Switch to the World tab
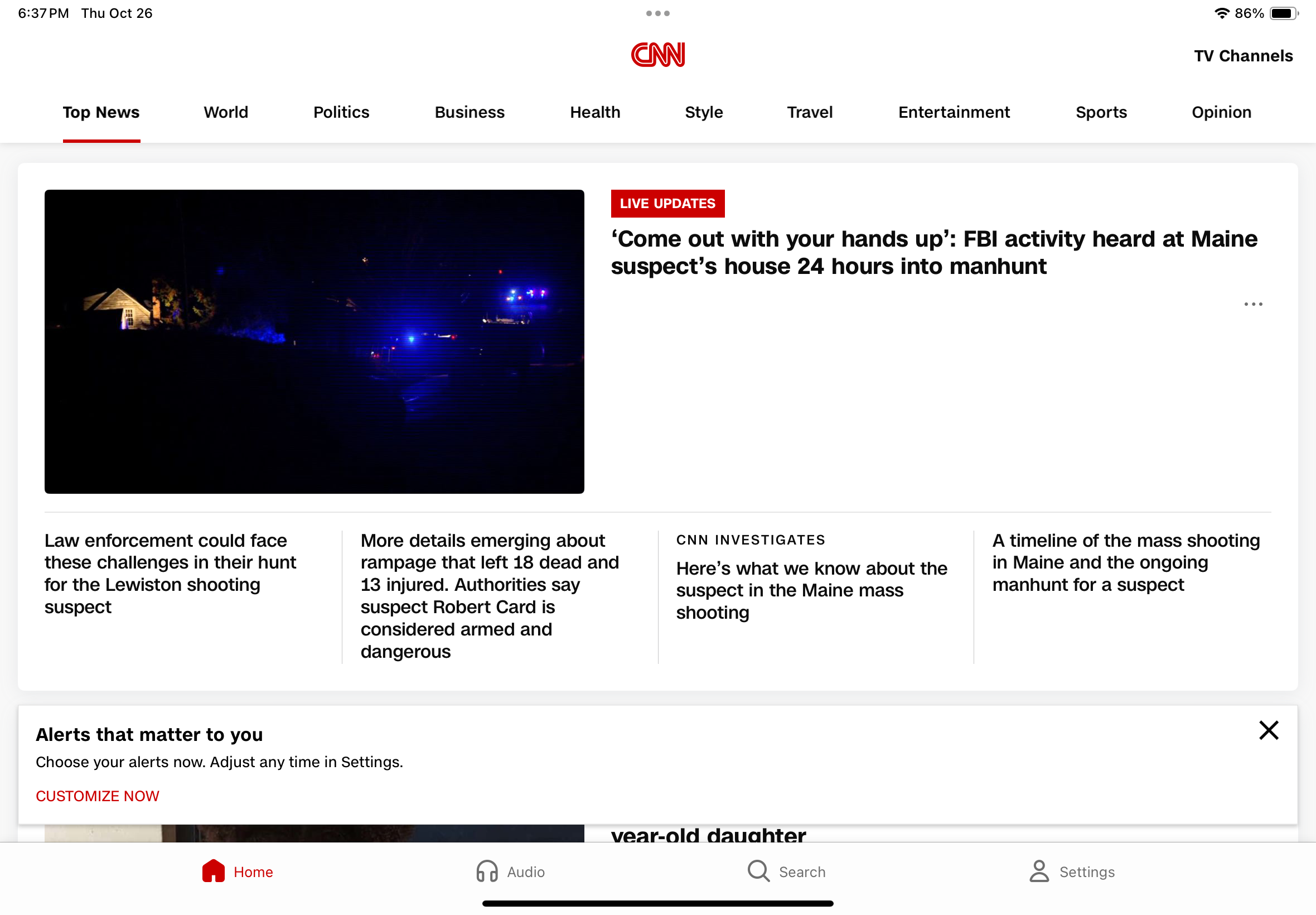The height and width of the screenshot is (915, 1316). 226,112
